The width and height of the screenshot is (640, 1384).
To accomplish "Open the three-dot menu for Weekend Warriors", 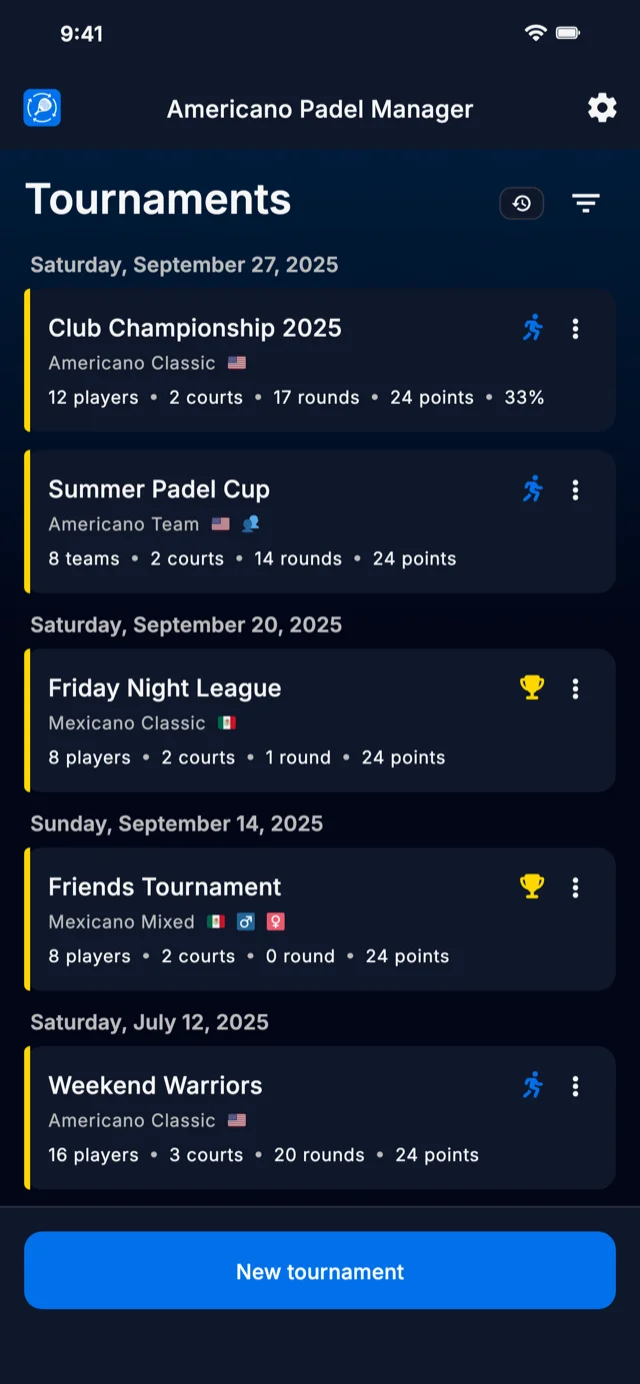I will click(576, 1085).
